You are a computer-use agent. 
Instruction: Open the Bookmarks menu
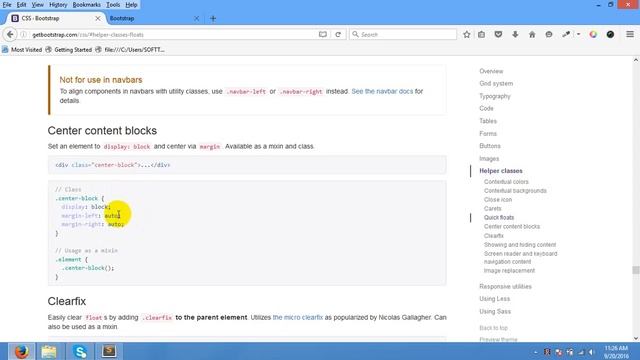click(x=87, y=5)
